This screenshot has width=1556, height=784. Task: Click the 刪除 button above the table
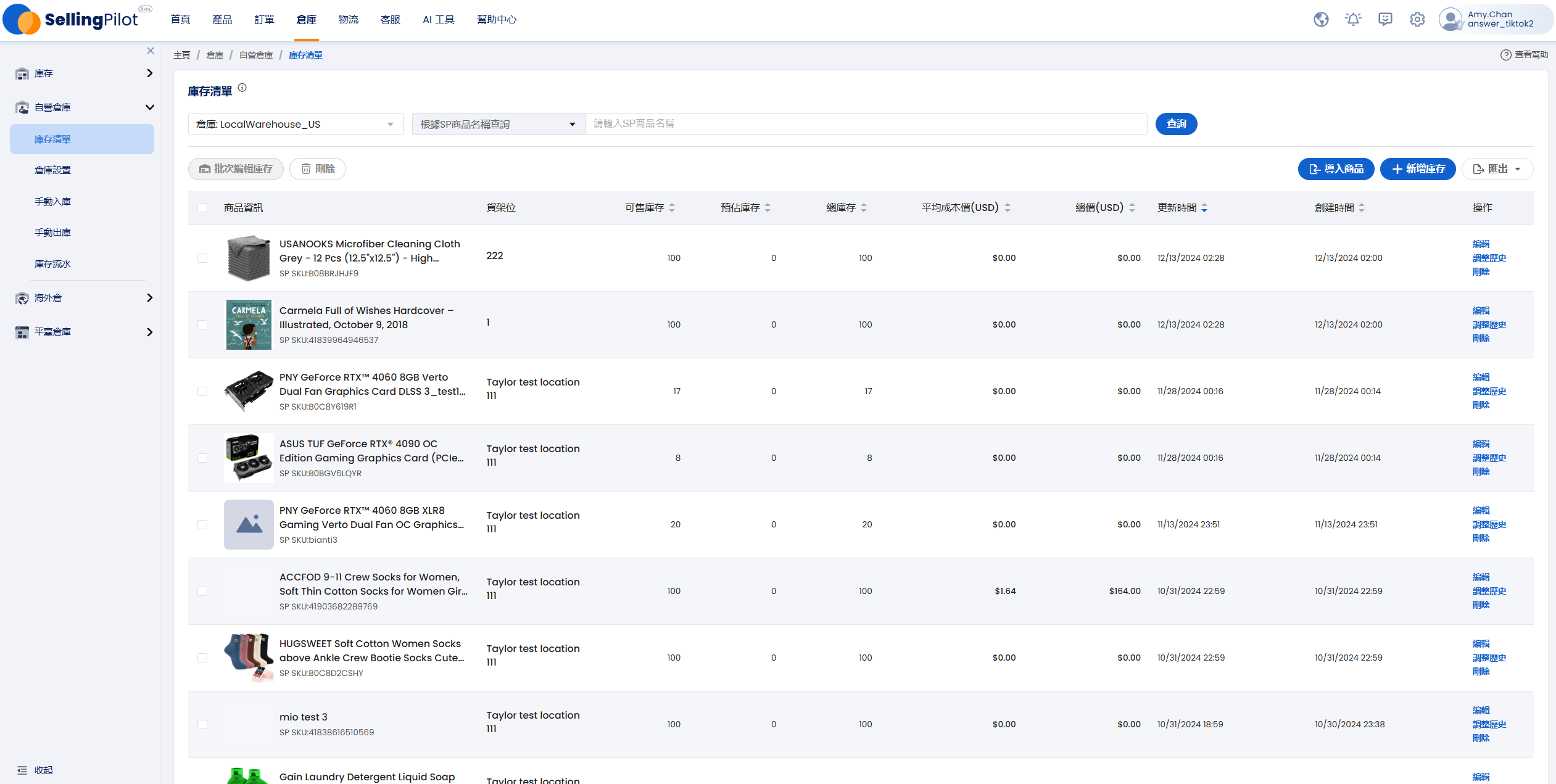[x=318, y=169]
